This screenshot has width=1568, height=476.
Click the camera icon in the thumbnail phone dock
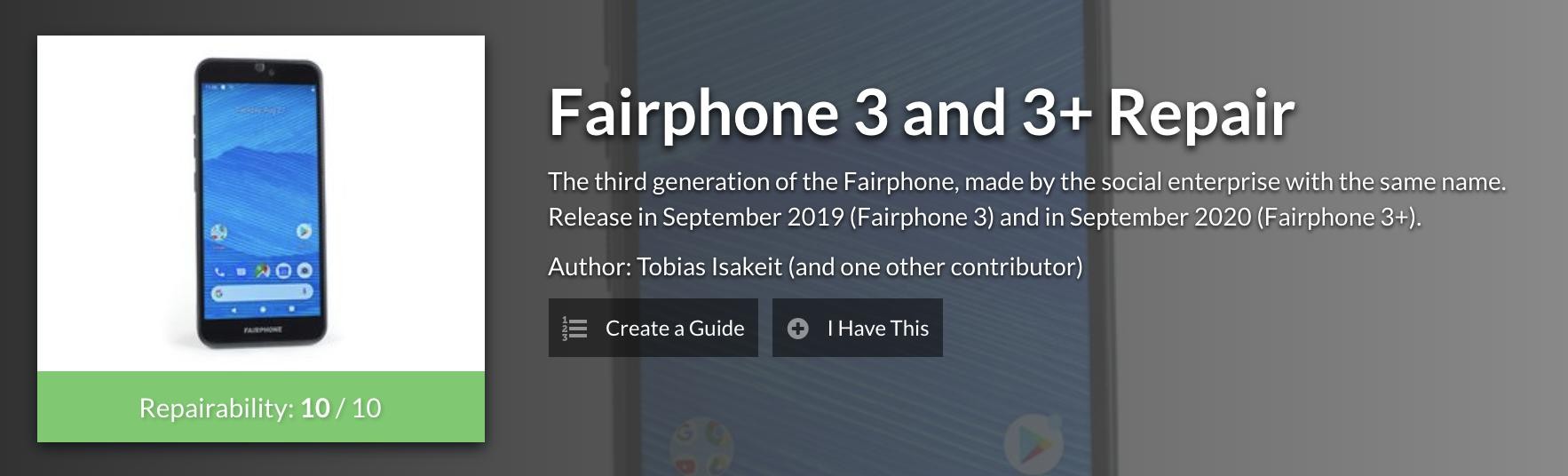pos(305,271)
